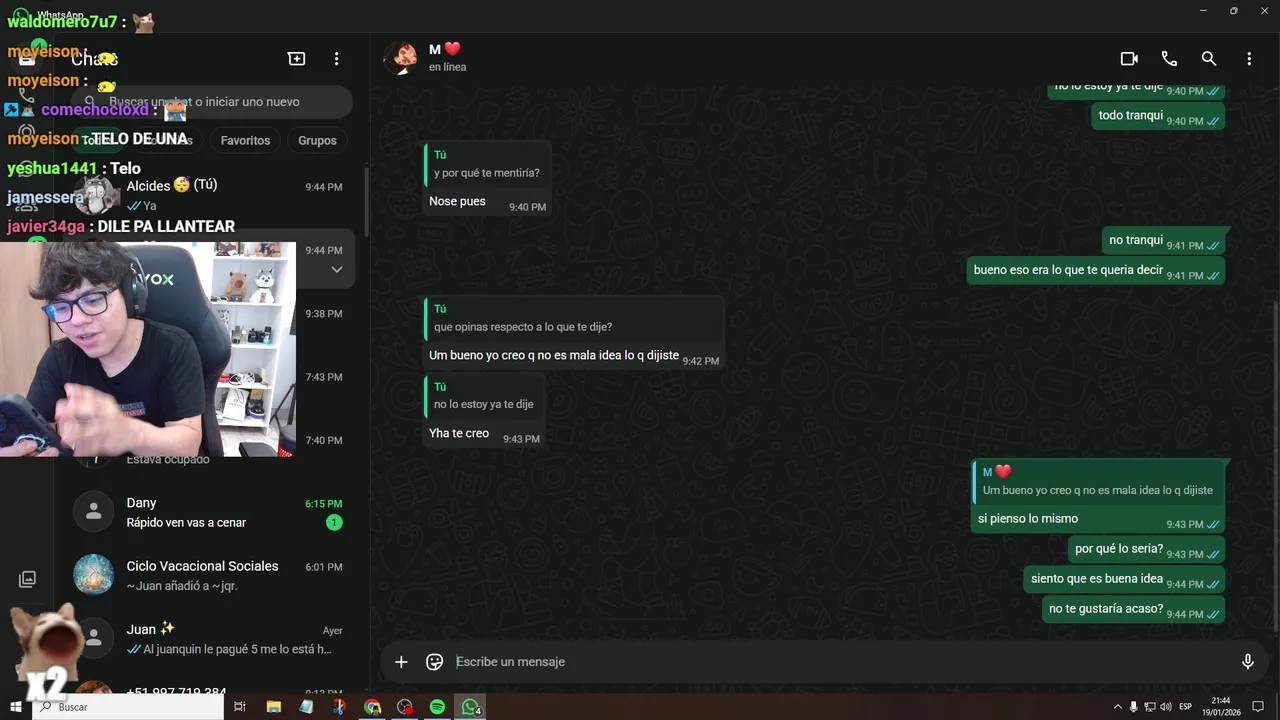Select the Grupos filter tab
Screen dimensions: 1280x720
(x=317, y=140)
